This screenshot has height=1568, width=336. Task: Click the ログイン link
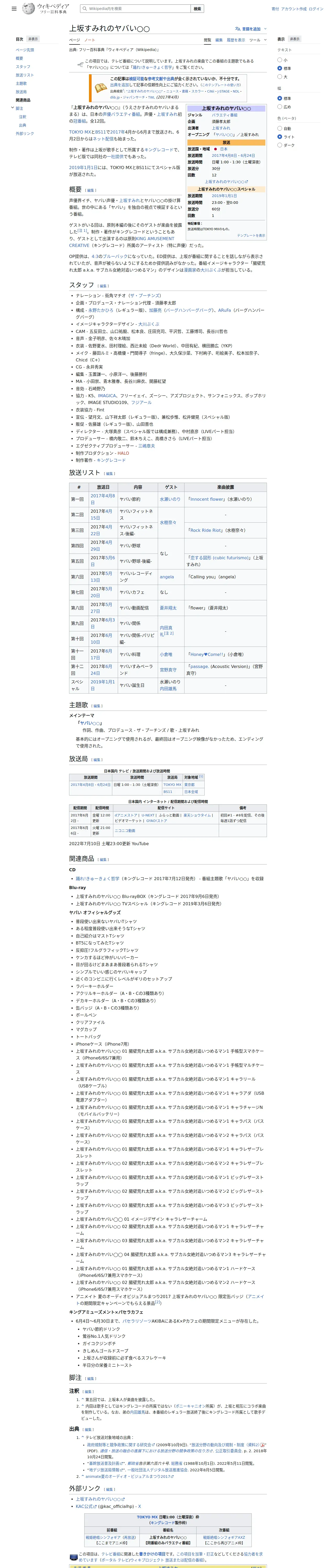point(316,9)
